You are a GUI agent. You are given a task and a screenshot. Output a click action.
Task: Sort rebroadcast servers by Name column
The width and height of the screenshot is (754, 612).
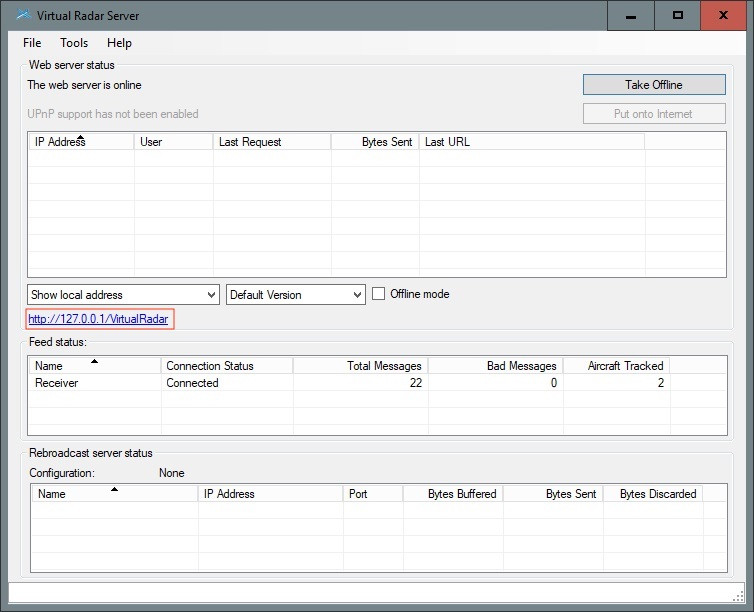coord(114,494)
